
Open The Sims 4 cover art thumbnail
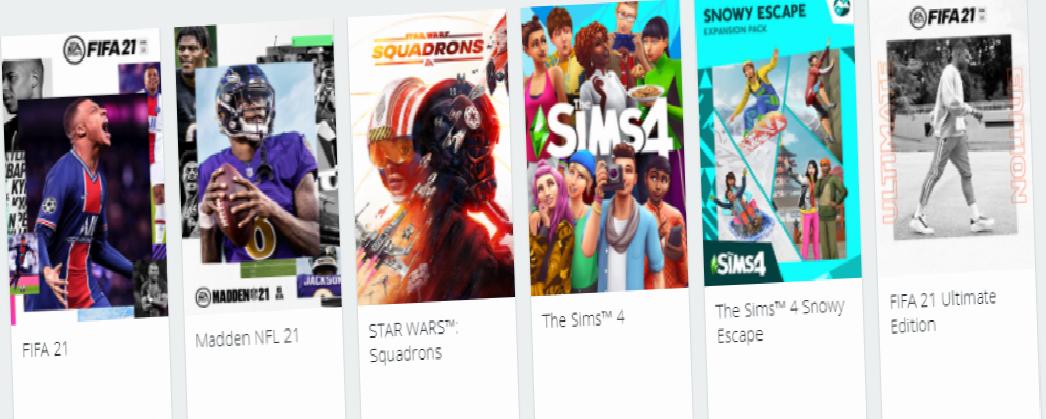(x=604, y=147)
